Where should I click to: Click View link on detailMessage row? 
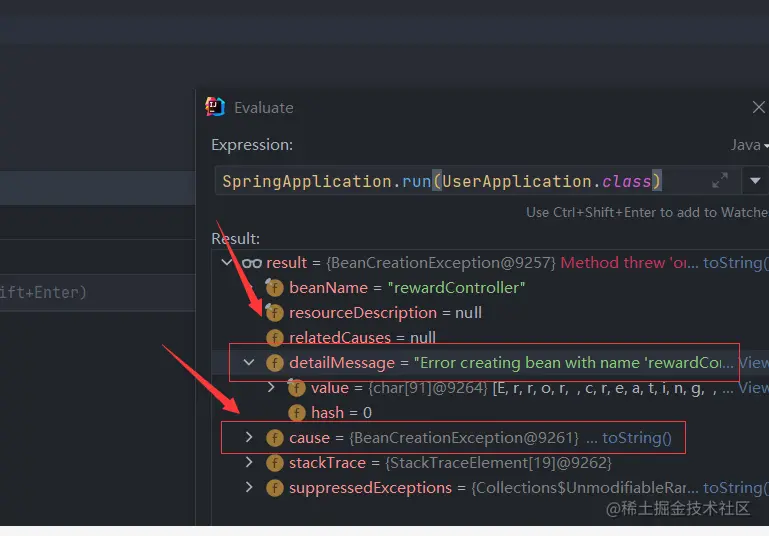pos(754,363)
